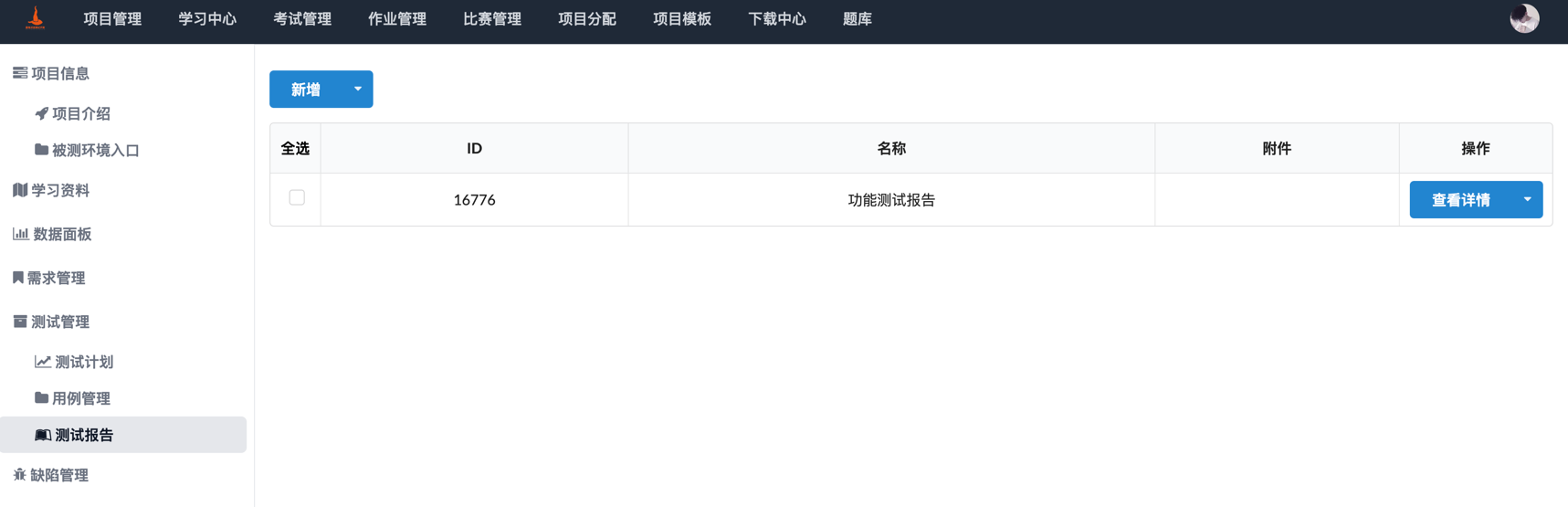1568x507 pixels.
Task: Click the folder icon beside 被测环境入口
Action: (41, 150)
